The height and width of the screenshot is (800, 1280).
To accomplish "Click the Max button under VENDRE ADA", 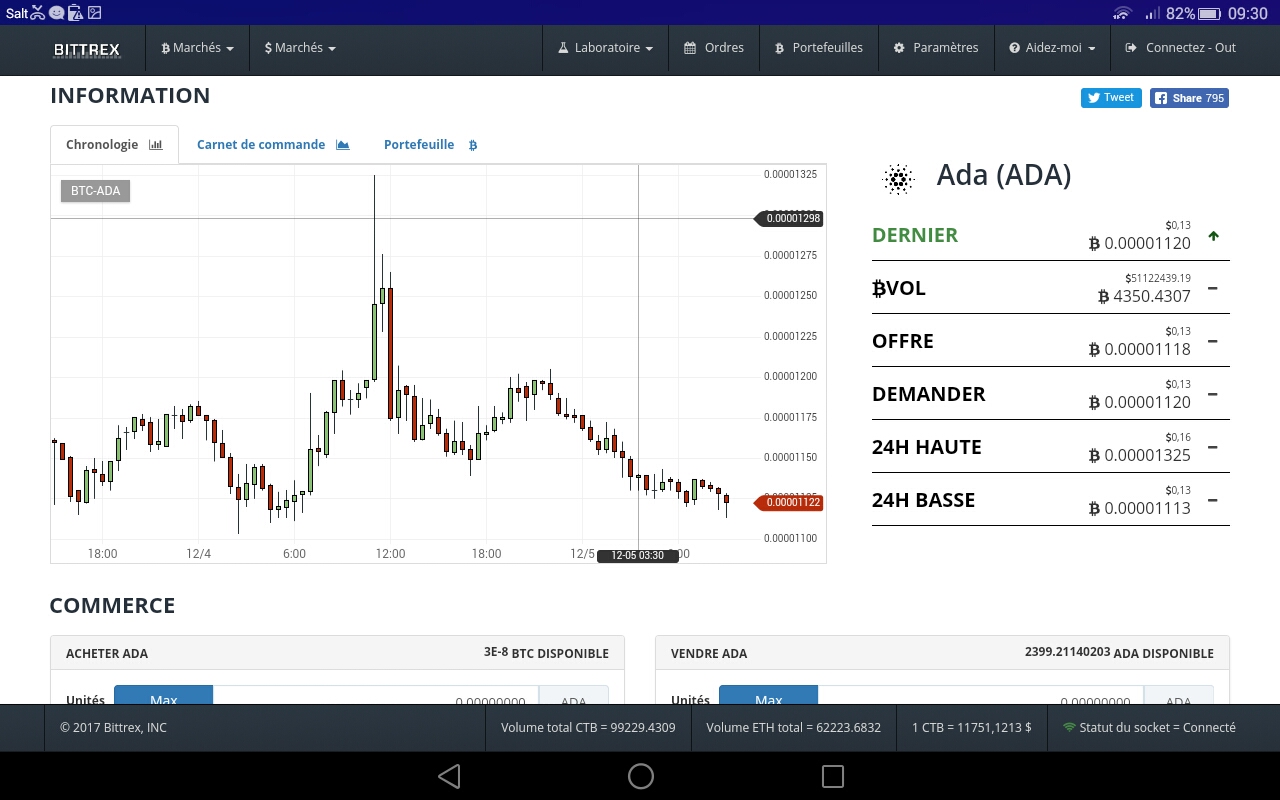I will pyautogui.click(x=768, y=695).
